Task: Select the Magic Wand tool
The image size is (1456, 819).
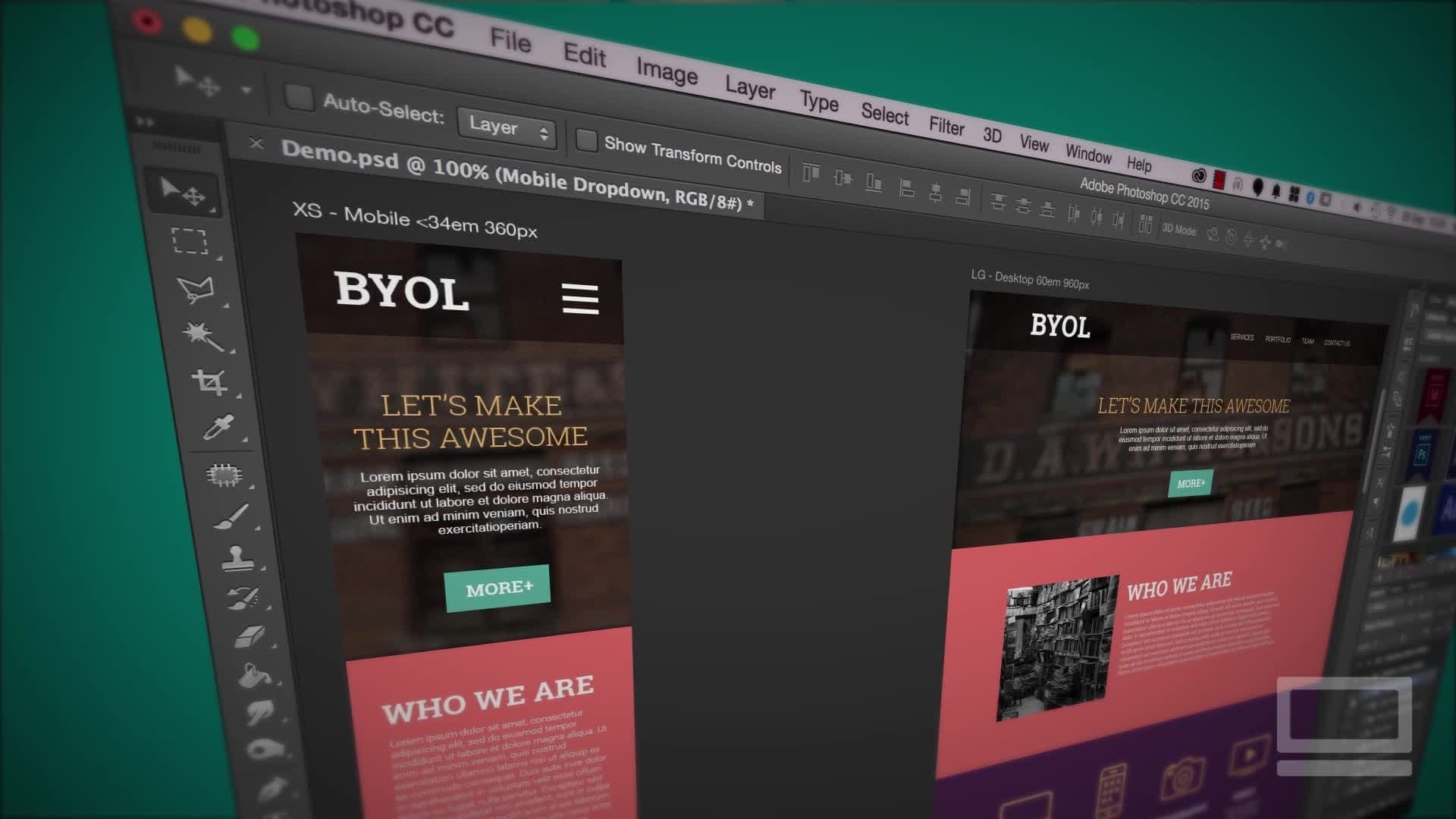Action: 202,336
